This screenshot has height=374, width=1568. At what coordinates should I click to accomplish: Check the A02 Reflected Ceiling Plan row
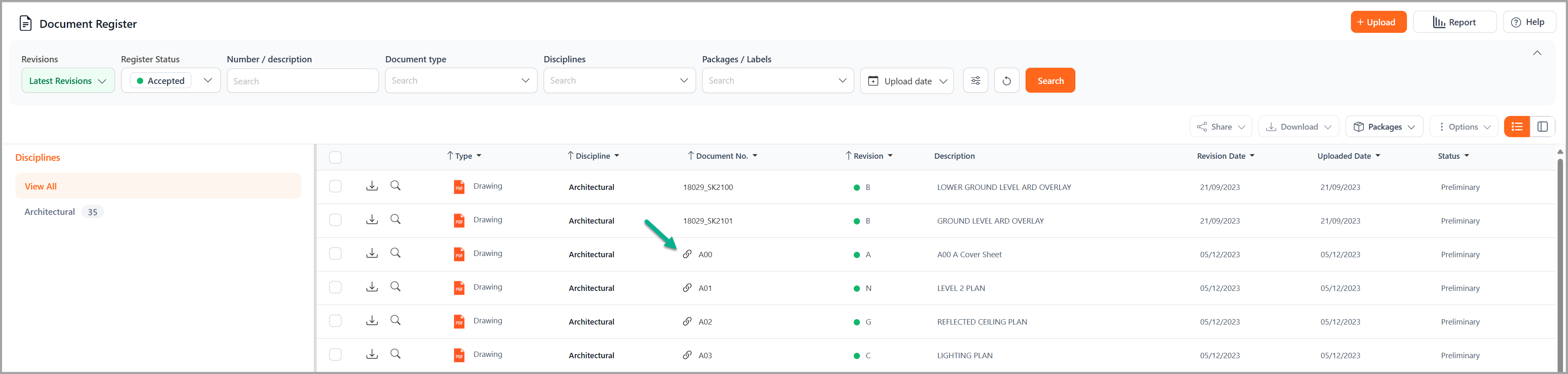(x=335, y=321)
